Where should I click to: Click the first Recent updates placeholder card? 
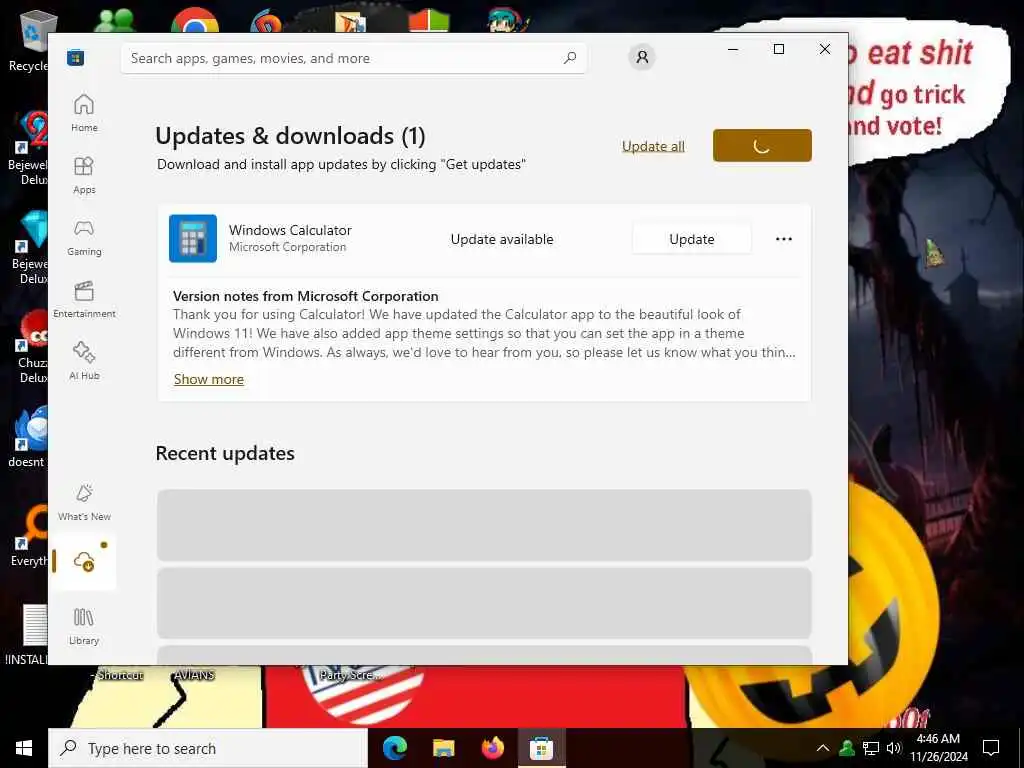pos(484,525)
